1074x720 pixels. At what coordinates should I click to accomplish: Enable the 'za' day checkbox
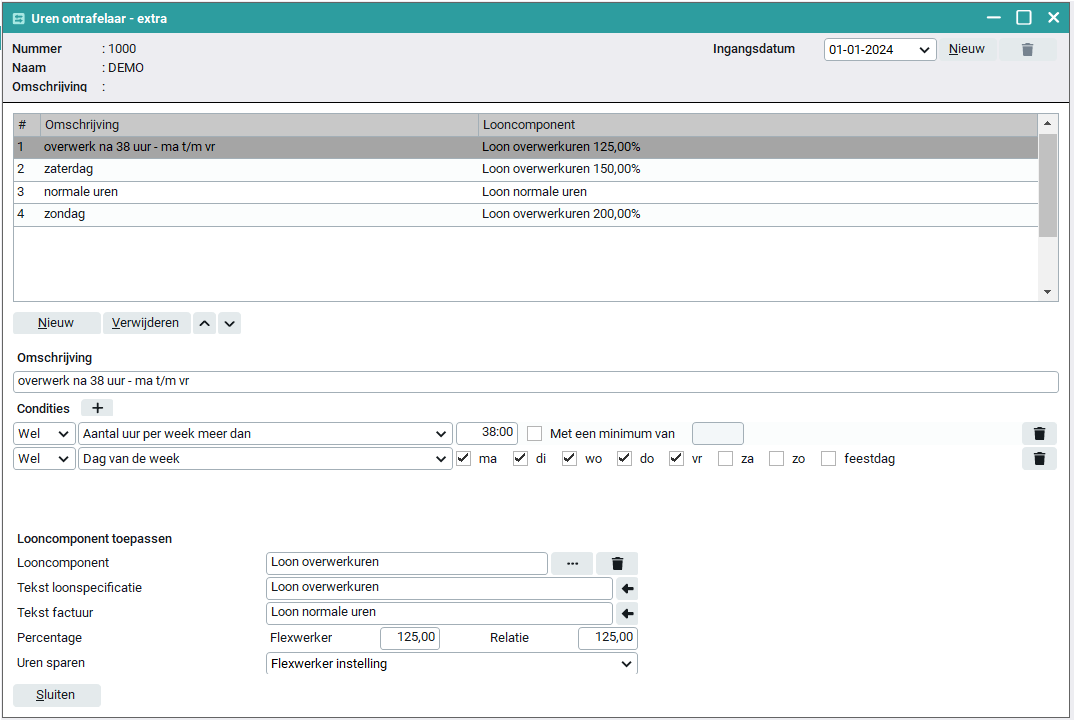[726, 459]
